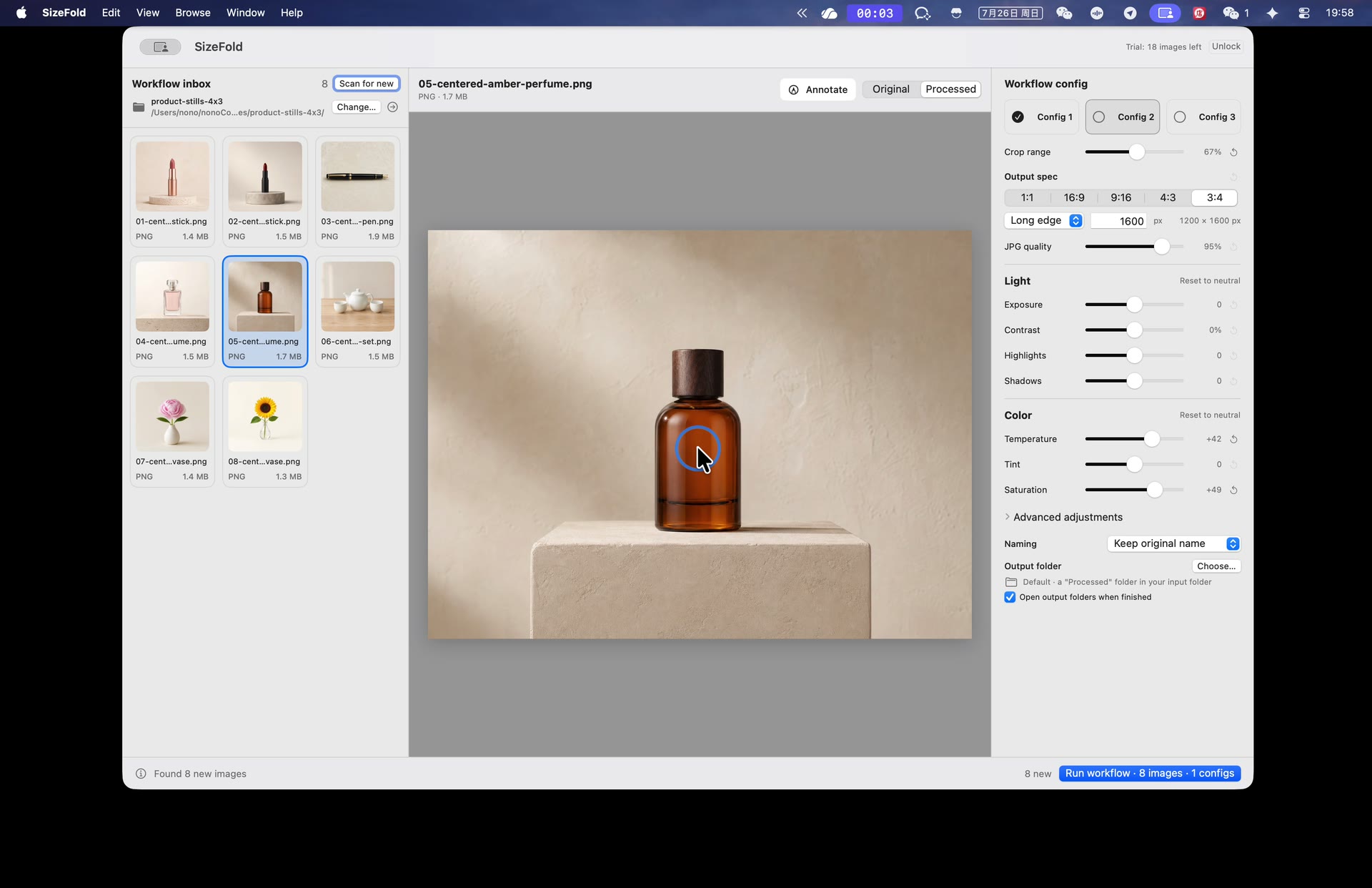This screenshot has height=888, width=1372.
Task: Choose 16:9 output ratio
Action: (x=1073, y=198)
